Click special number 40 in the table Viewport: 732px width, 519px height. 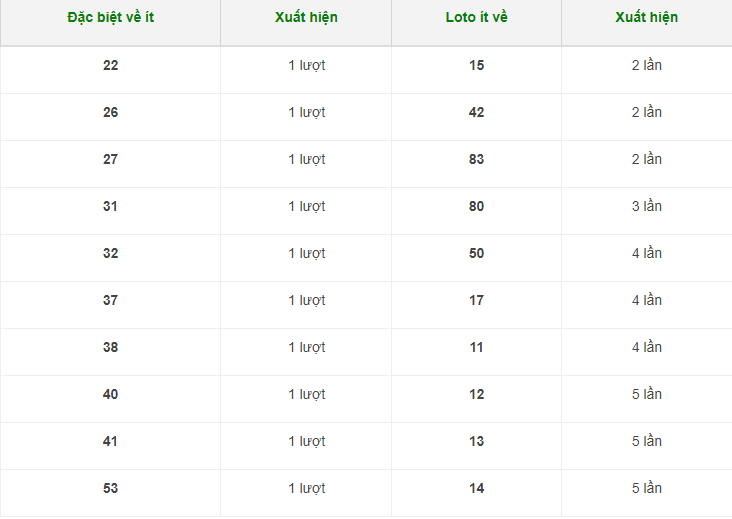(110, 394)
